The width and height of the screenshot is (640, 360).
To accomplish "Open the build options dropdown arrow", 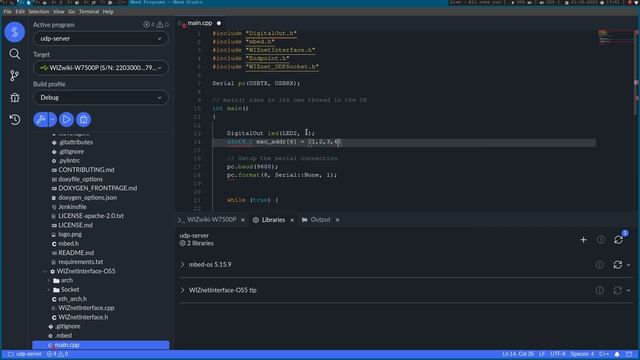I will point(52,120).
